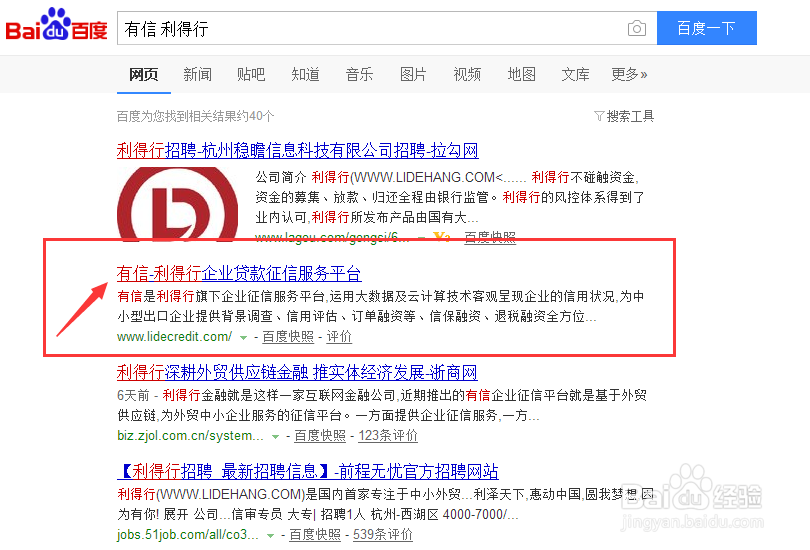Click the www.lidecredit.com/ URL

[174, 337]
